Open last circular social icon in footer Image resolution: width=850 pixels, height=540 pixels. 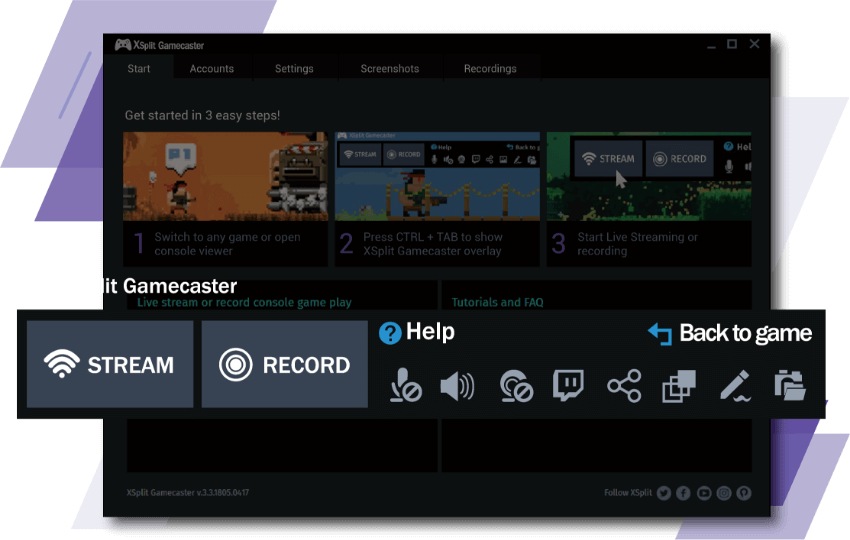[744, 493]
